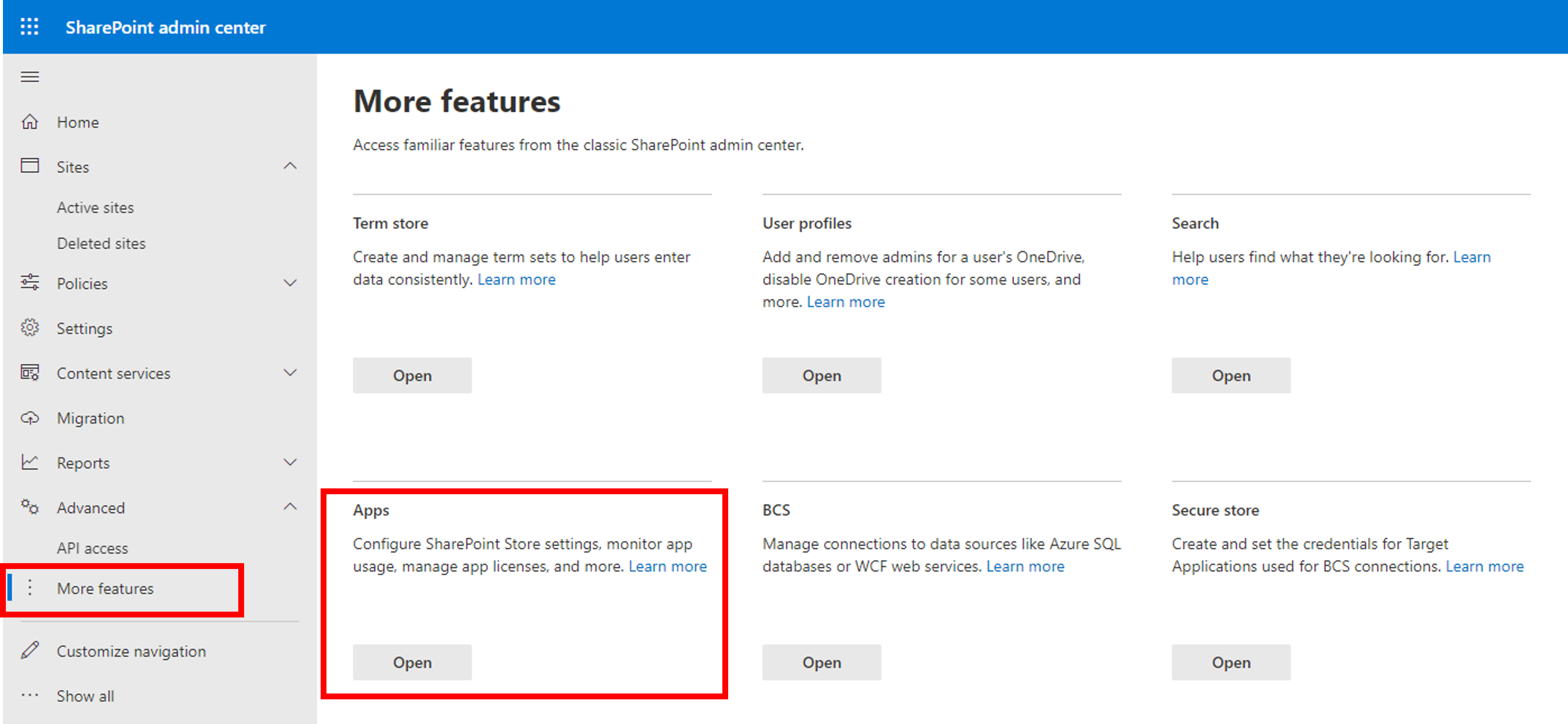
Task: Follow Learn more link for Search
Action: [x=1472, y=257]
